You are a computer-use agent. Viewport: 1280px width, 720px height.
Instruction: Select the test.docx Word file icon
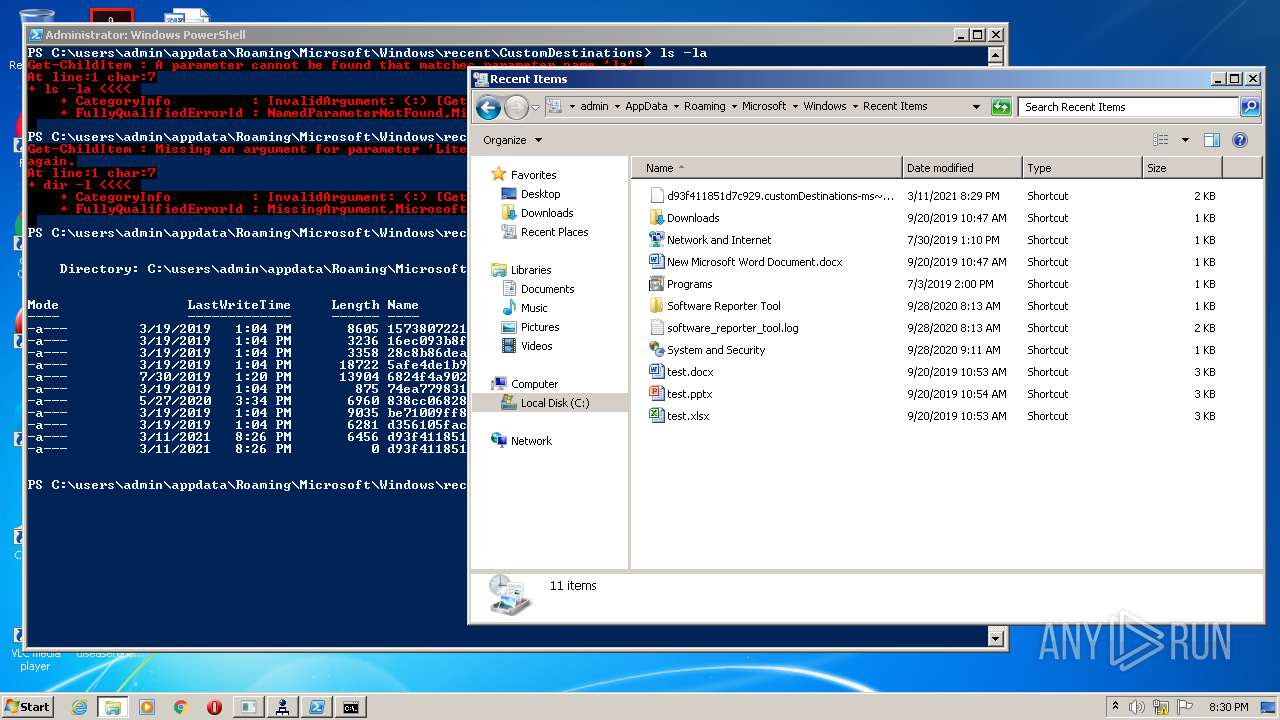(x=657, y=372)
